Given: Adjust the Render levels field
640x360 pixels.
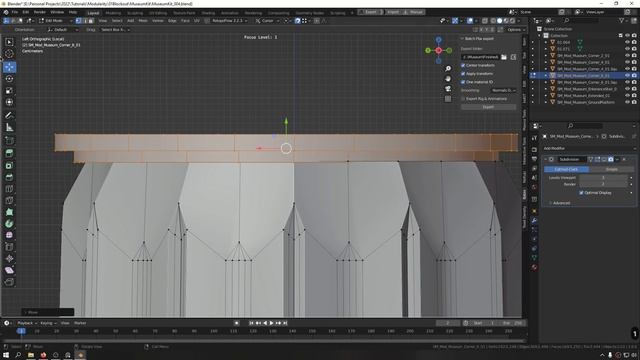Looking at the screenshot, I should (x=603, y=184).
